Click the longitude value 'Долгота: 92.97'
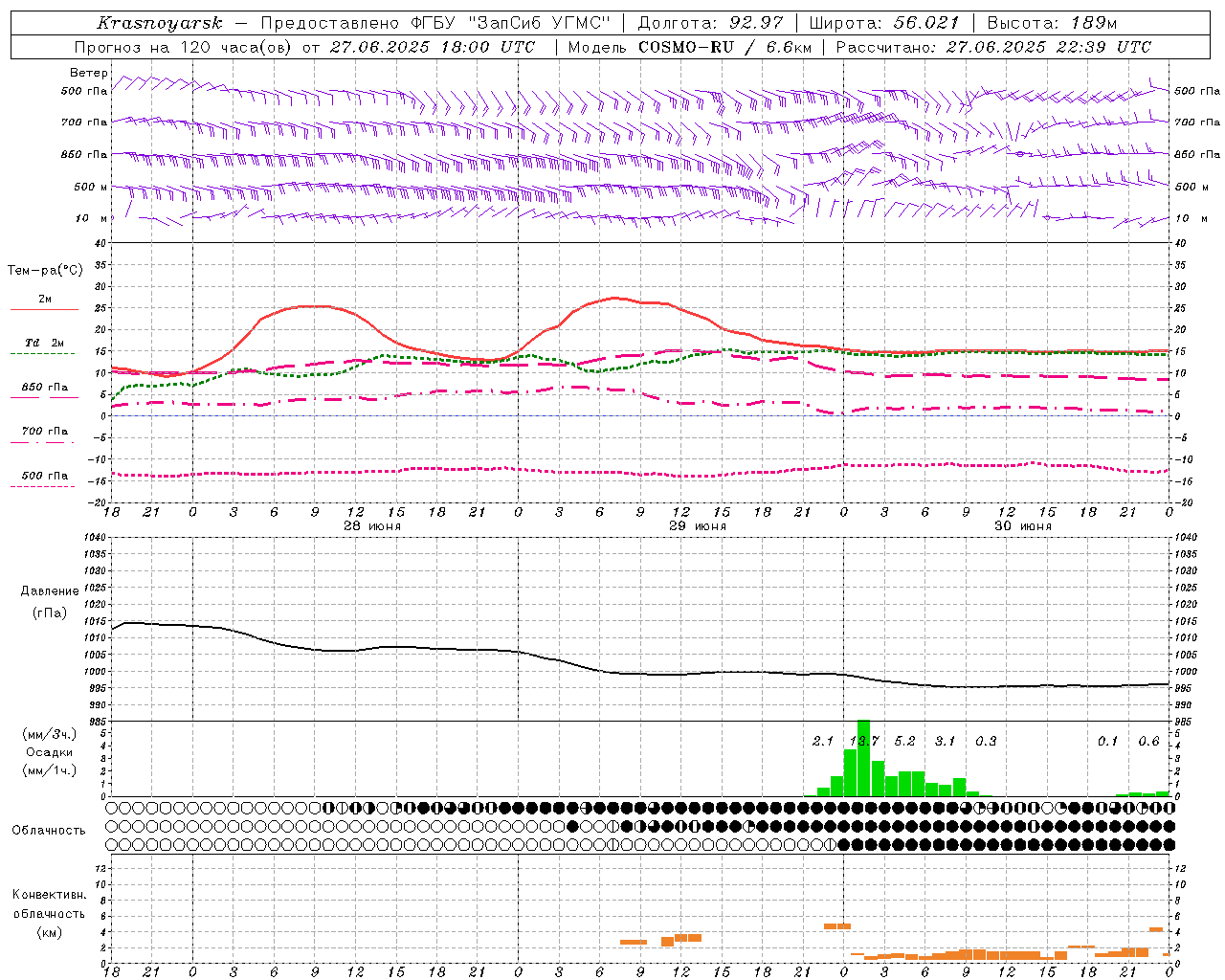Image resolution: width=1225 pixels, height=980 pixels. point(709,23)
